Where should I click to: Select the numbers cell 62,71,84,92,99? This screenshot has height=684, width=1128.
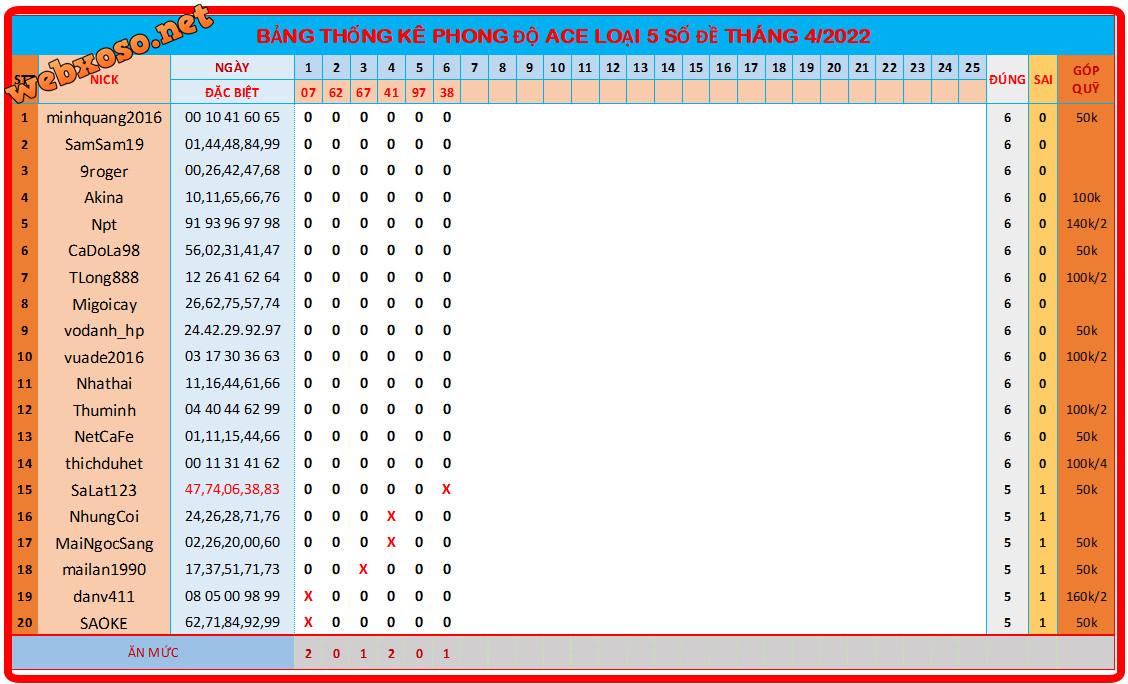[x=232, y=623]
